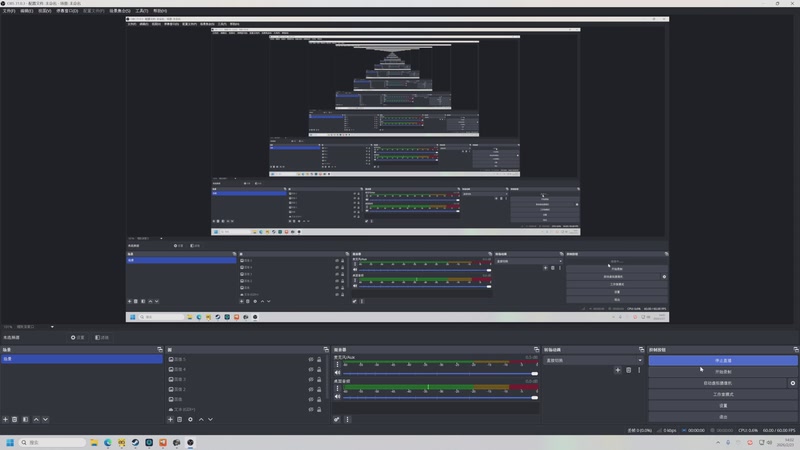Remove selected scene using Scenes panel trash icon
The height and width of the screenshot is (450, 800).
tap(15, 419)
